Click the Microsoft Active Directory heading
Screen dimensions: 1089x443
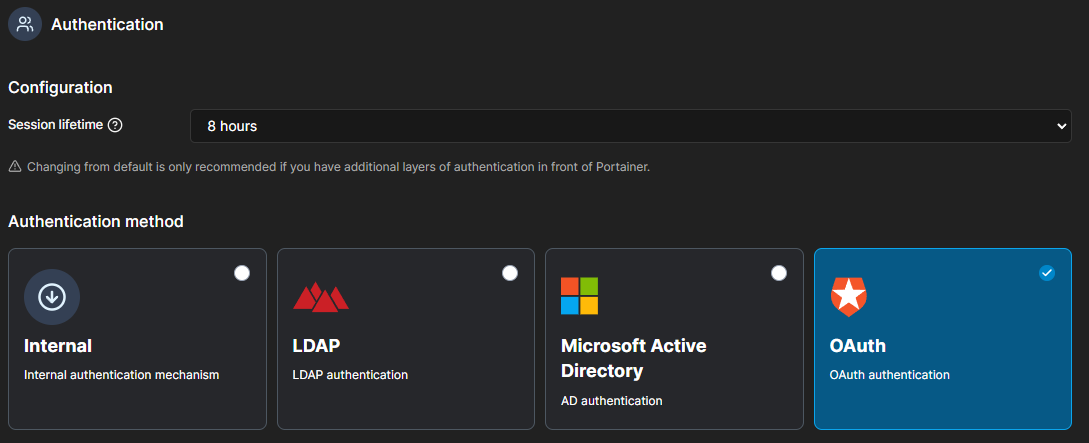(x=633, y=358)
